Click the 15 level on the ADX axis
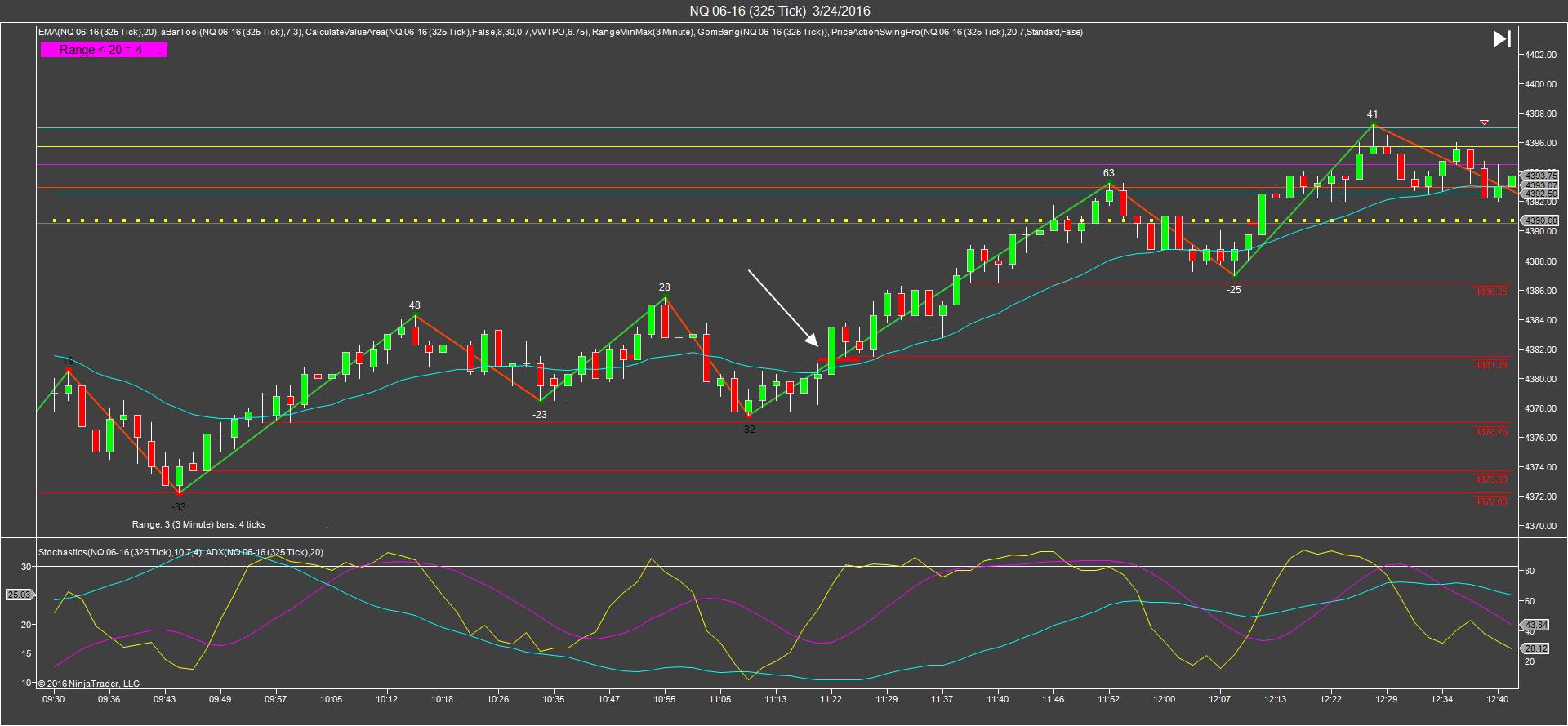The height and width of the screenshot is (726, 1568). point(26,653)
